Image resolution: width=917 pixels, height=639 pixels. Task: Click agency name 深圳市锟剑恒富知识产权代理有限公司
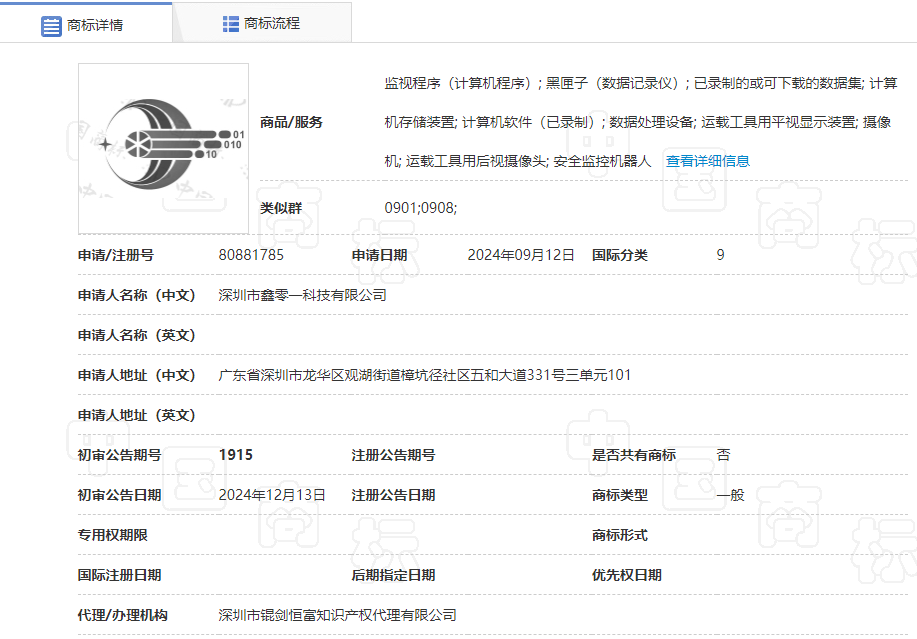point(336,615)
